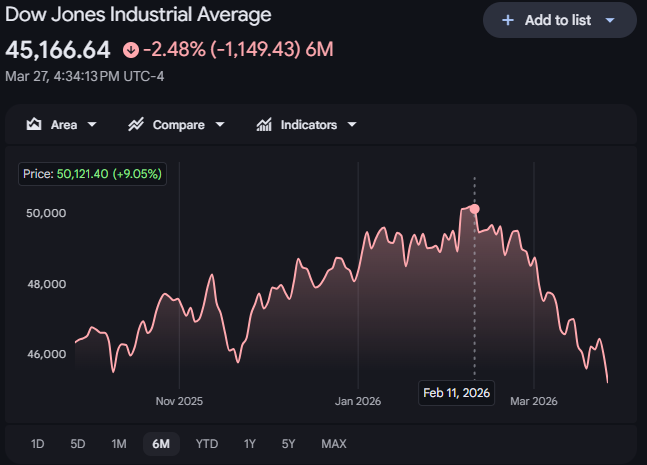Viewport: 647px width, 465px height.
Task: Show the 5Y time range
Action: point(288,444)
